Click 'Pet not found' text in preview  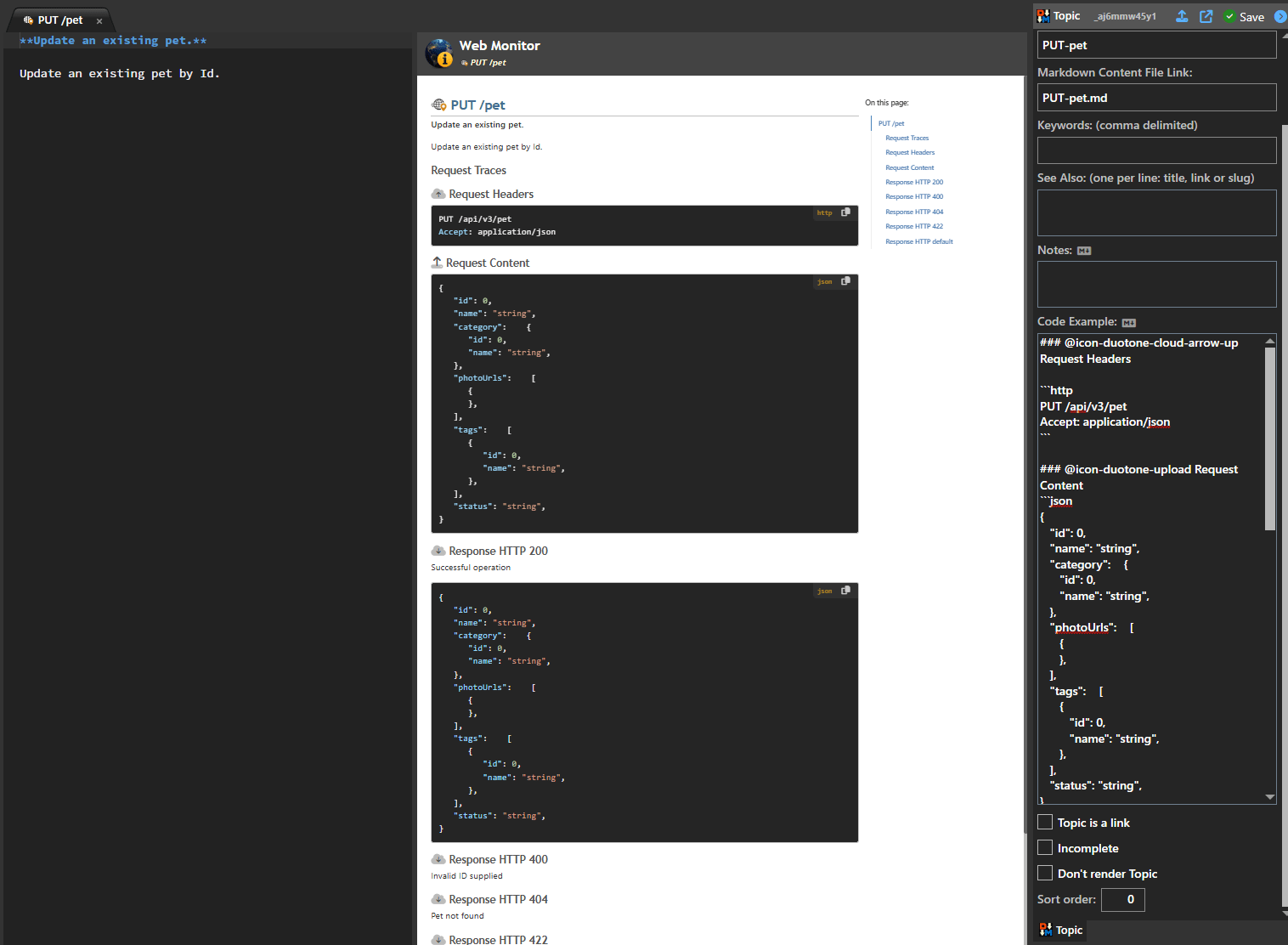click(x=457, y=916)
